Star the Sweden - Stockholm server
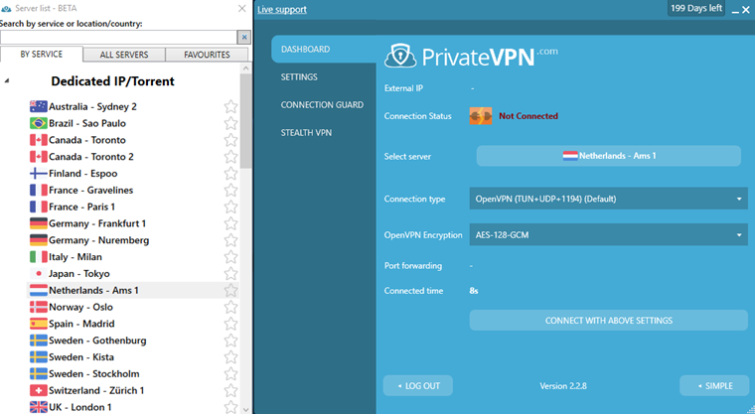This screenshot has height=414, width=755. pyautogui.click(x=231, y=374)
